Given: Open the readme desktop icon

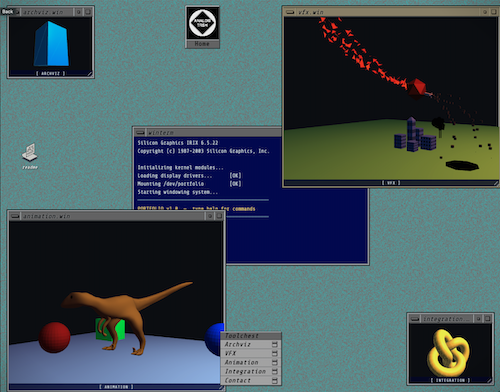Looking at the screenshot, I should click(x=30, y=156).
